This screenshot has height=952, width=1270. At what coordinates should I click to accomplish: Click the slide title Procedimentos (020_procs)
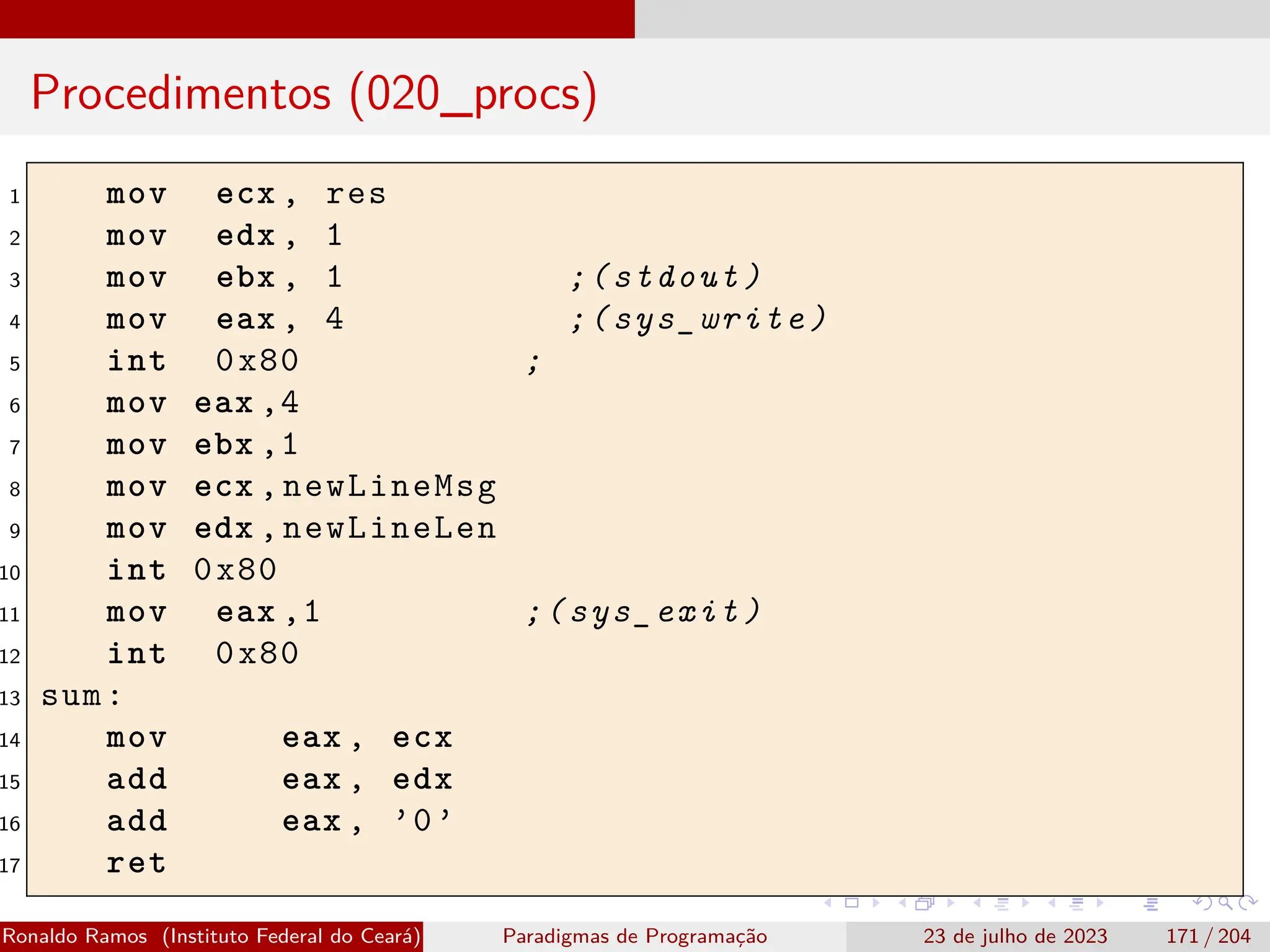pyautogui.click(x=314, y=94)
